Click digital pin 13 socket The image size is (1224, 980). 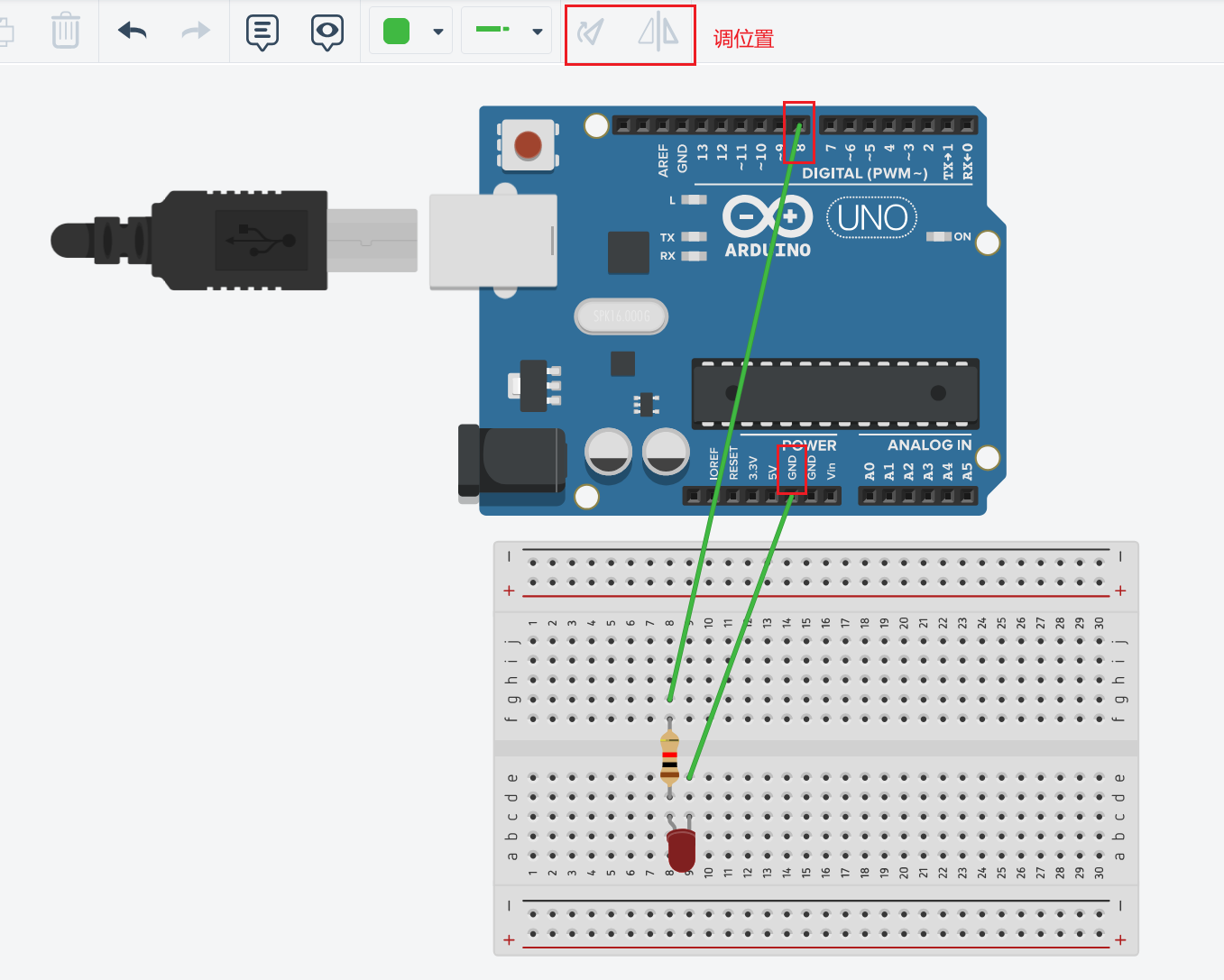coord(702,125)
